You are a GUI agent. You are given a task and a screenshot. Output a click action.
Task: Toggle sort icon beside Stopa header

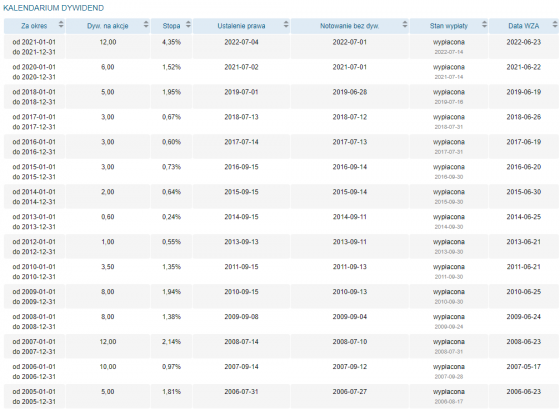188,24
